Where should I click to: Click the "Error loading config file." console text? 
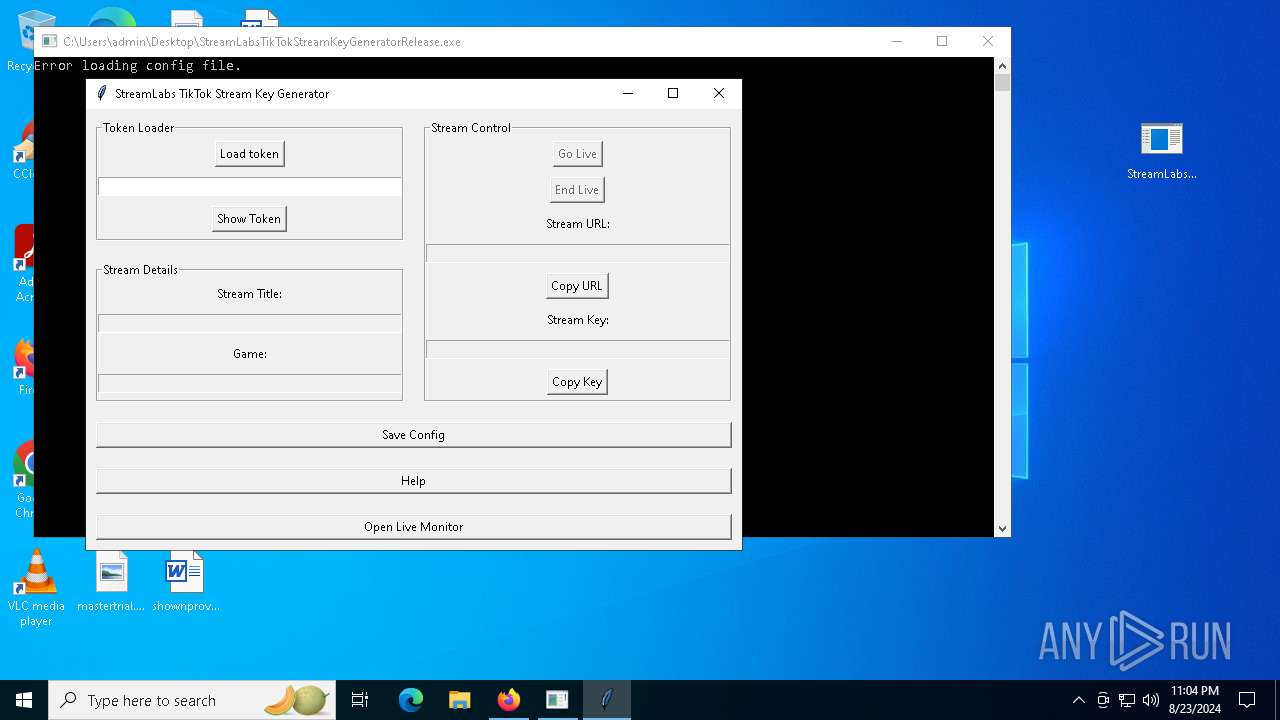coord(138,66)
